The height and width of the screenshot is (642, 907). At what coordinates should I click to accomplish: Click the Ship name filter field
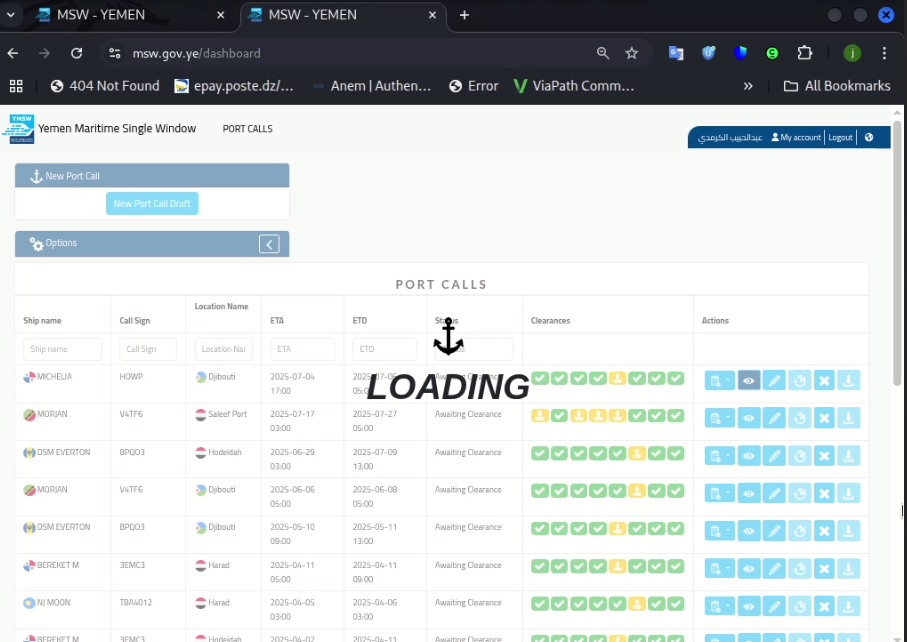coord(62,349)
